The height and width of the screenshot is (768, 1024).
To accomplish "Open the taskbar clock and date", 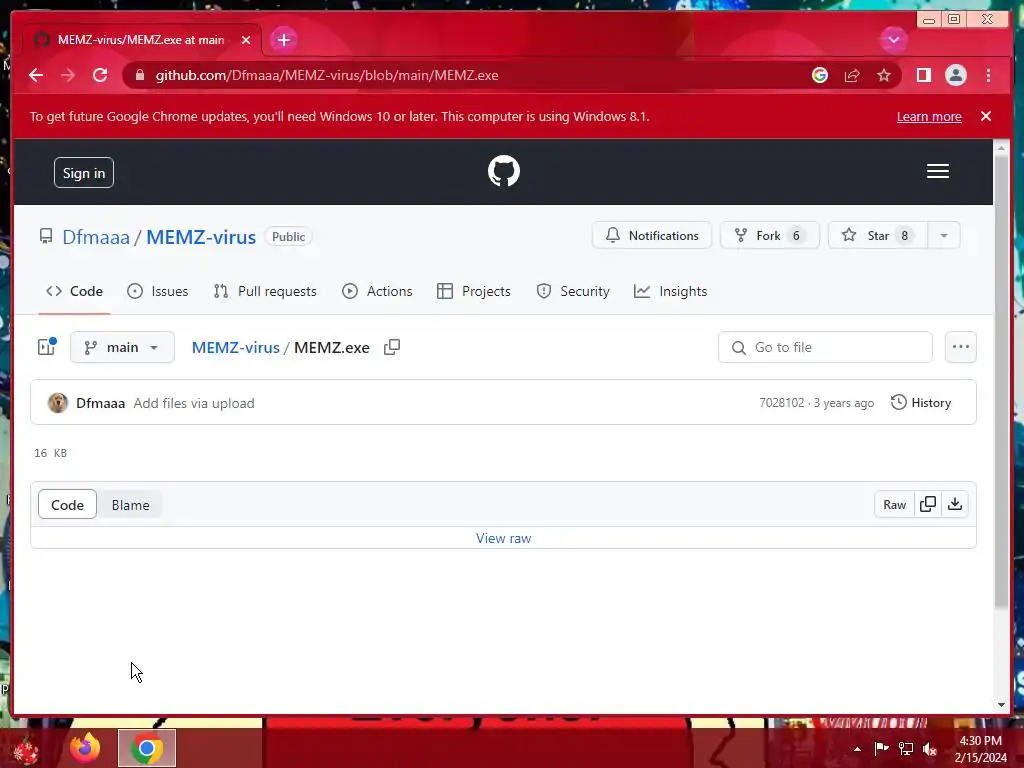I will [980, 748].
